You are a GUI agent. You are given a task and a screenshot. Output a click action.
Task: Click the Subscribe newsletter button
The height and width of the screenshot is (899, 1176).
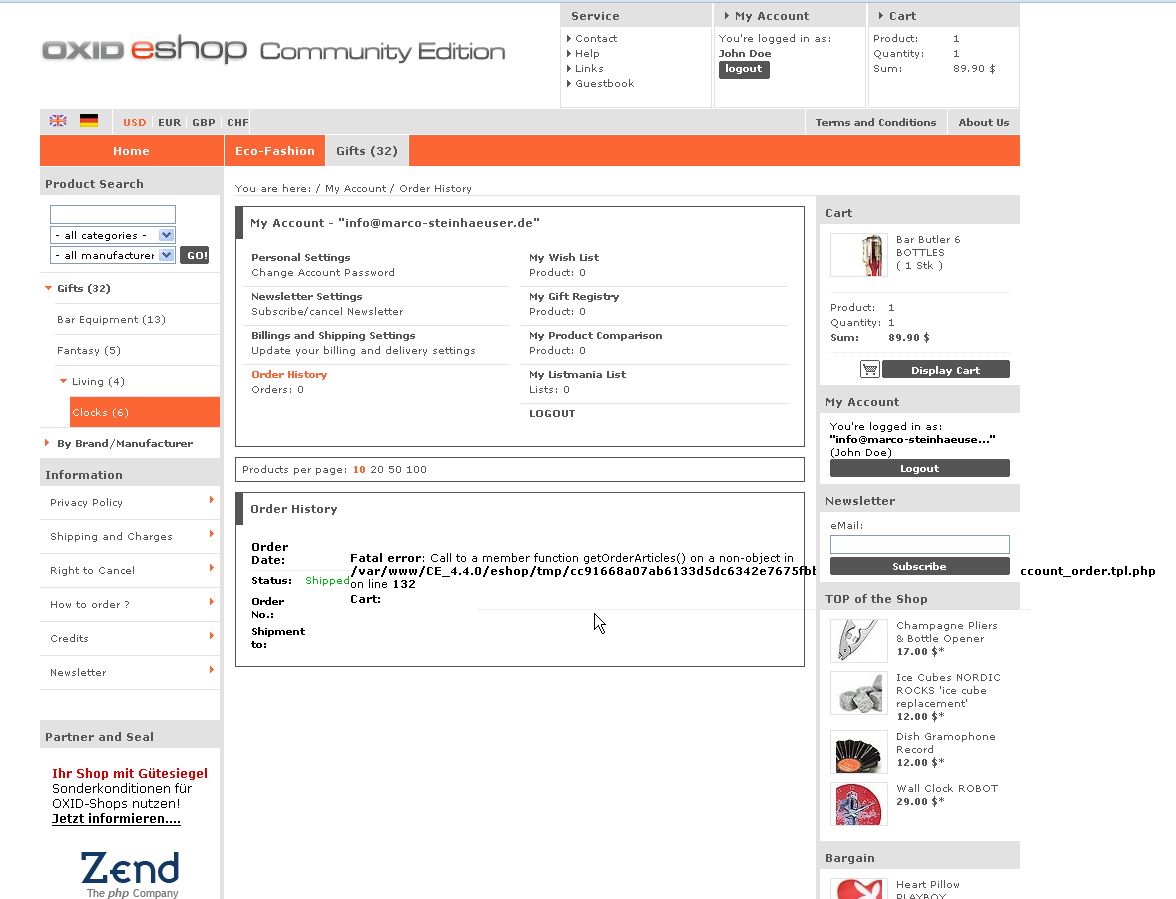point(919,566)
